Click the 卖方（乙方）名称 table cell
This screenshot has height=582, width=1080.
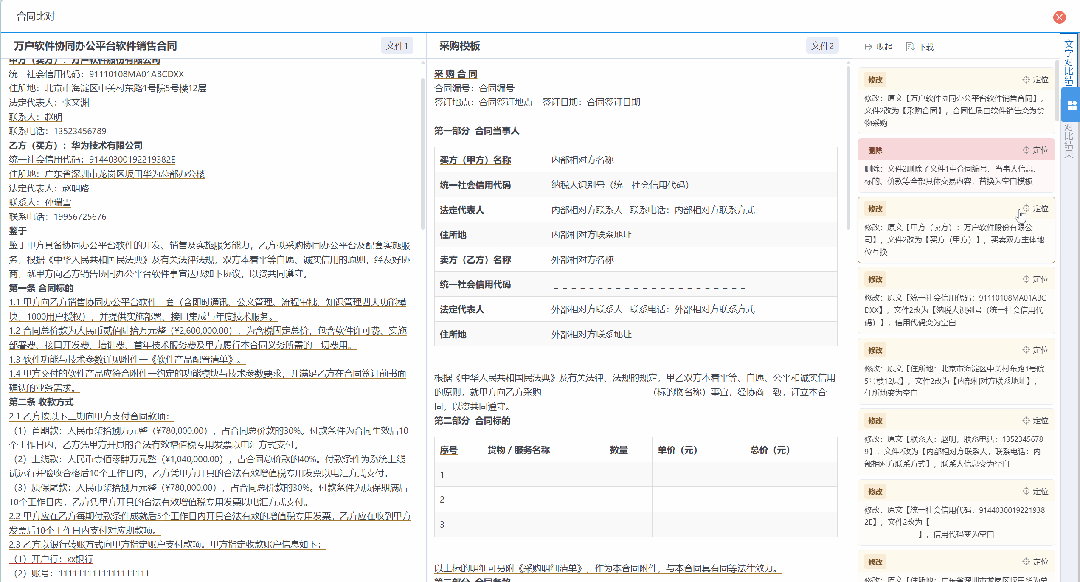475,260
